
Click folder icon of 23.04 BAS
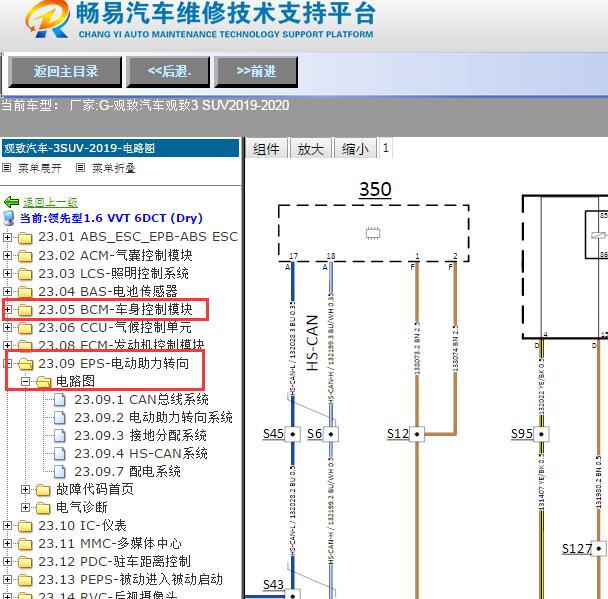pos(25,292)
